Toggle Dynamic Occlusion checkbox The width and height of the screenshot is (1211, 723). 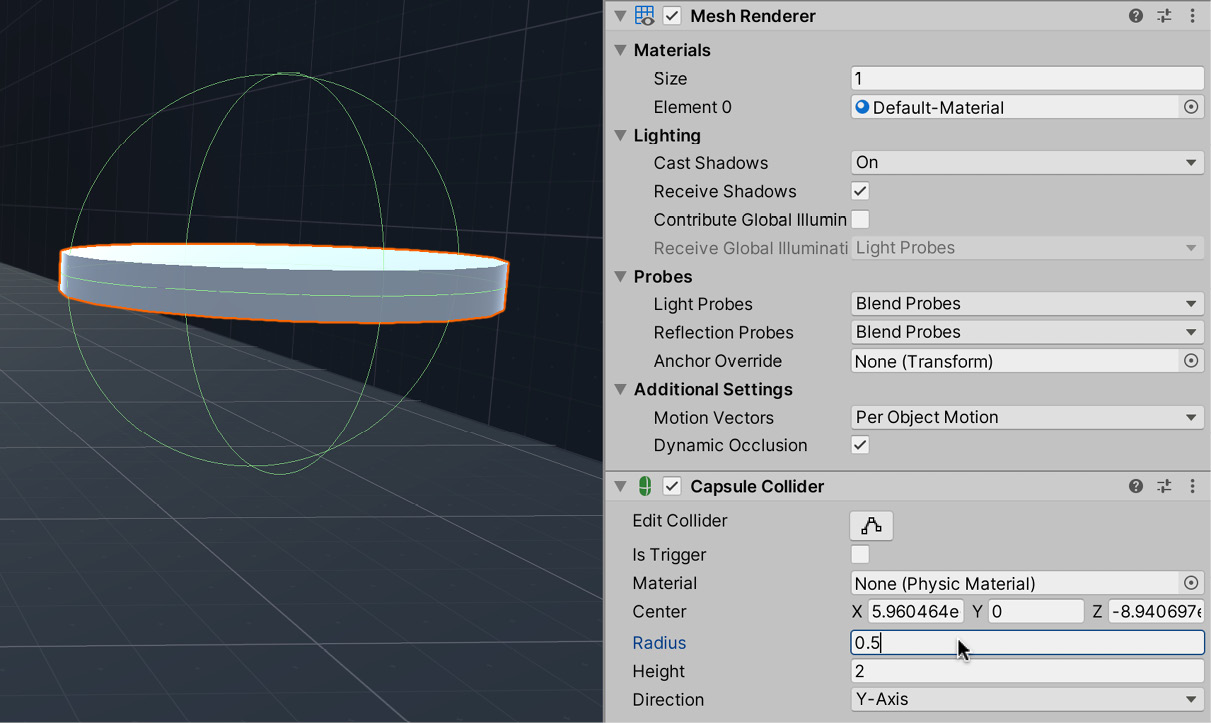[860, 445]
